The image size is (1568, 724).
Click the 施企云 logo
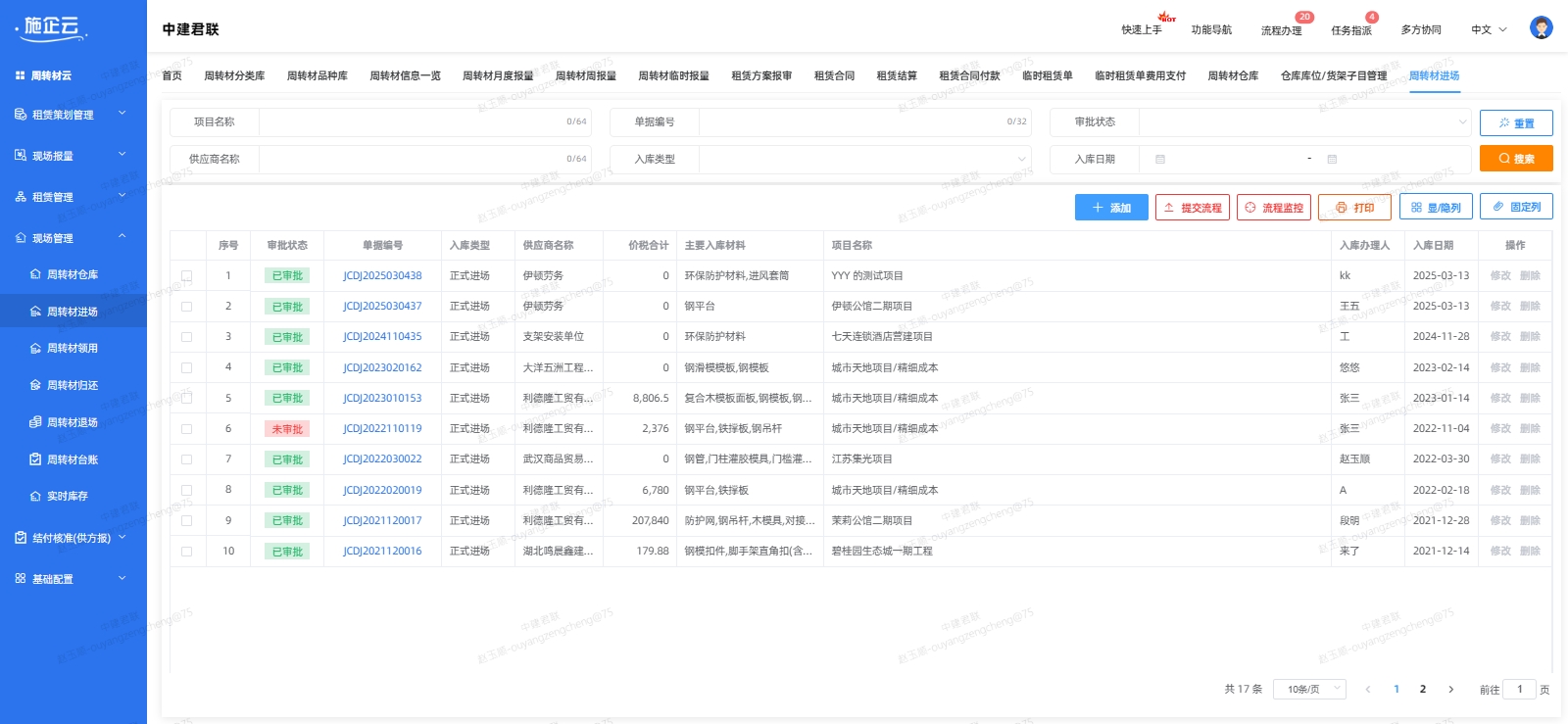coord(52,27)
